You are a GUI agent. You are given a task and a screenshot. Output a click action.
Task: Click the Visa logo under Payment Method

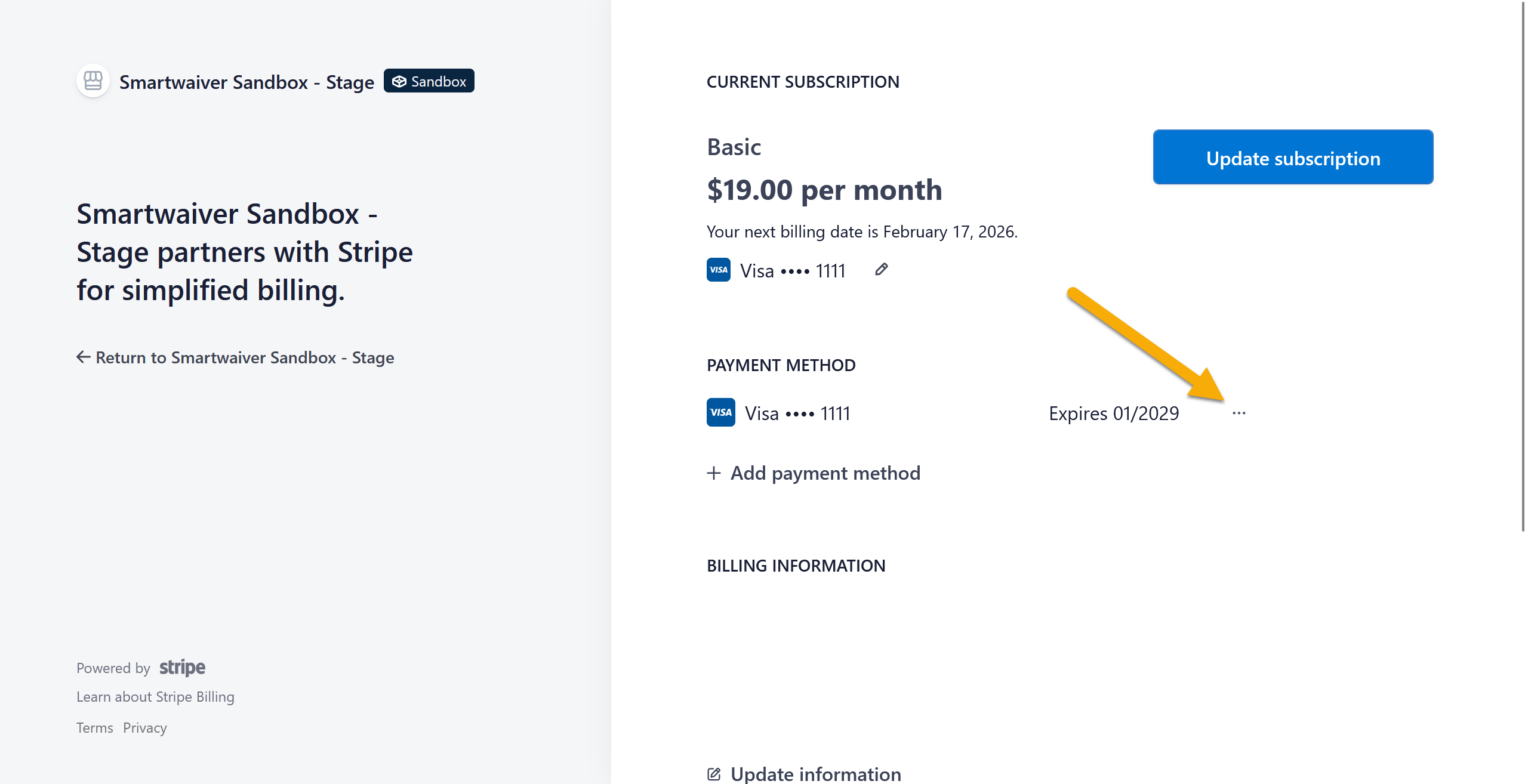pos(721,412)
